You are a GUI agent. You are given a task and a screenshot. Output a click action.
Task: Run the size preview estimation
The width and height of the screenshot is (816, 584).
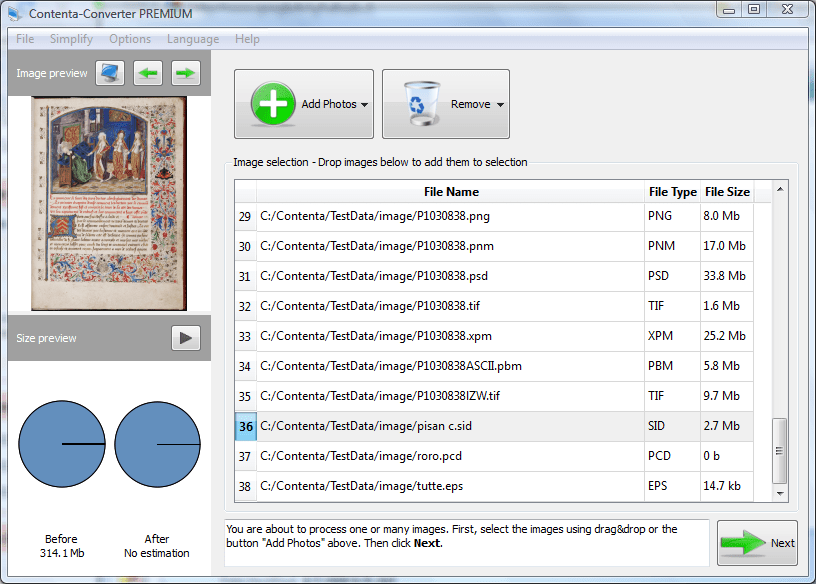tap(185, 337)
